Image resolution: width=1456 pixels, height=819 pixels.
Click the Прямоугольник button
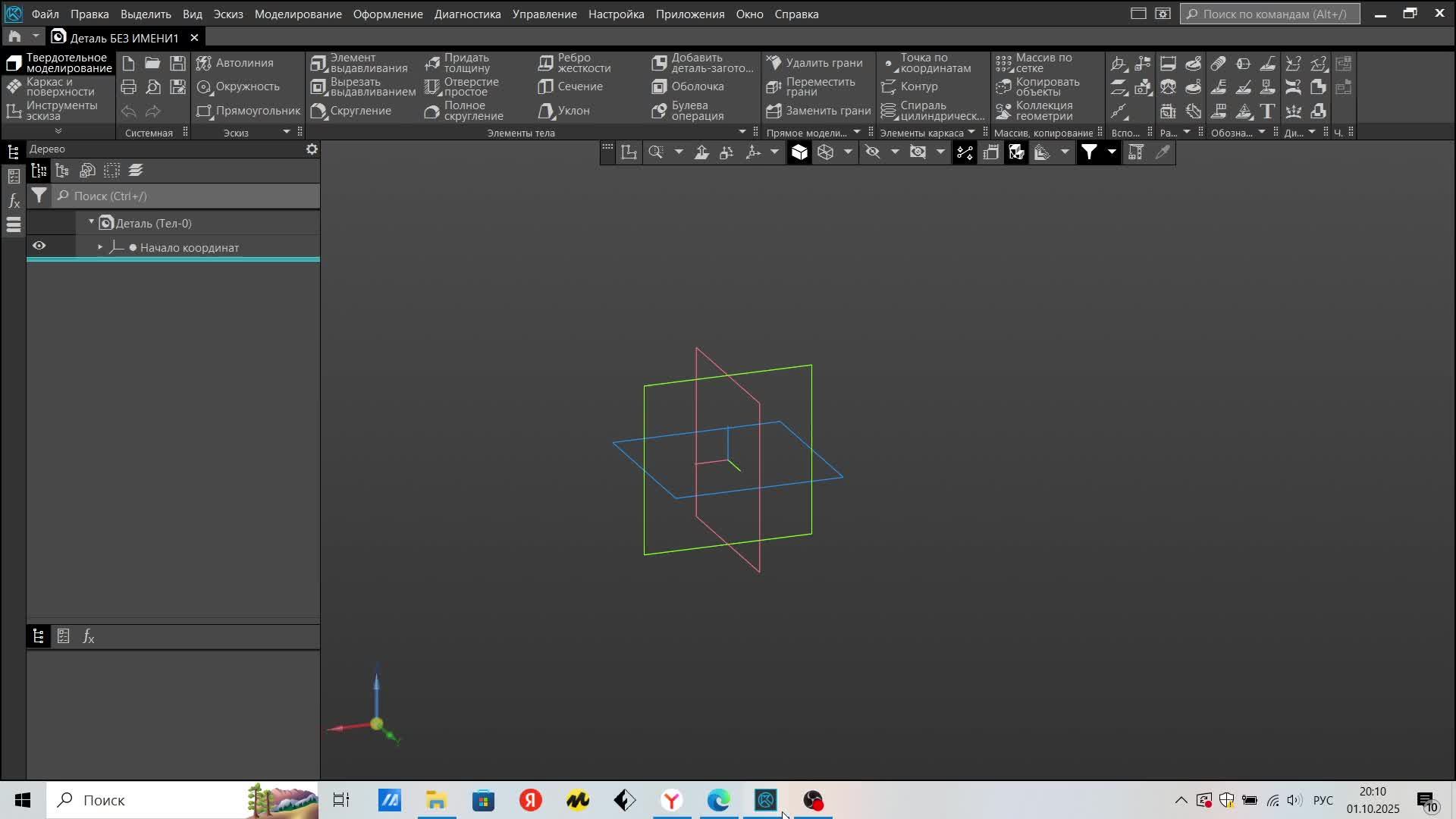(x=249, y=111)
